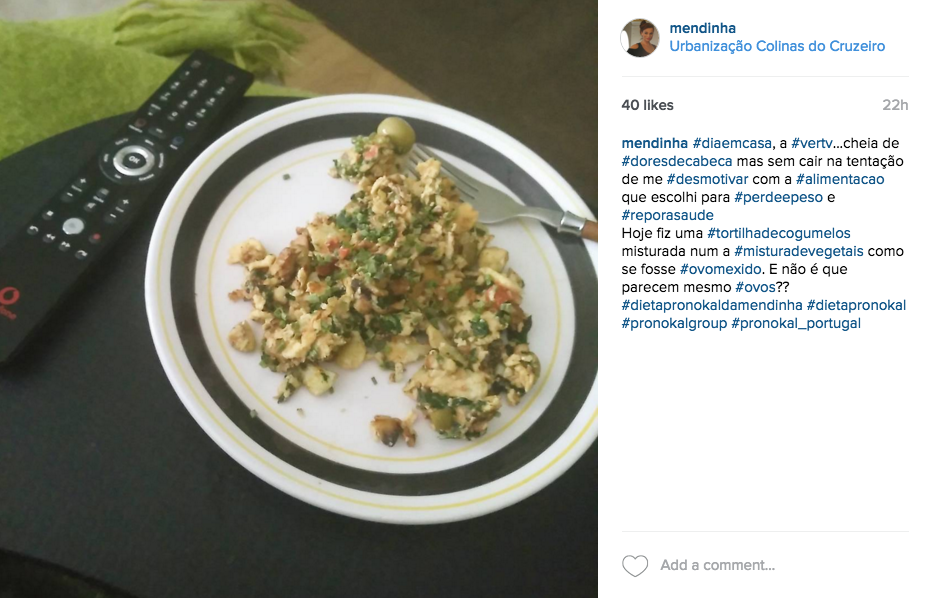Image resolution: width=933 pixels, height=598 pixels.
Task: Visit the #reporasaude hashtag page
Action: [667, 215]
